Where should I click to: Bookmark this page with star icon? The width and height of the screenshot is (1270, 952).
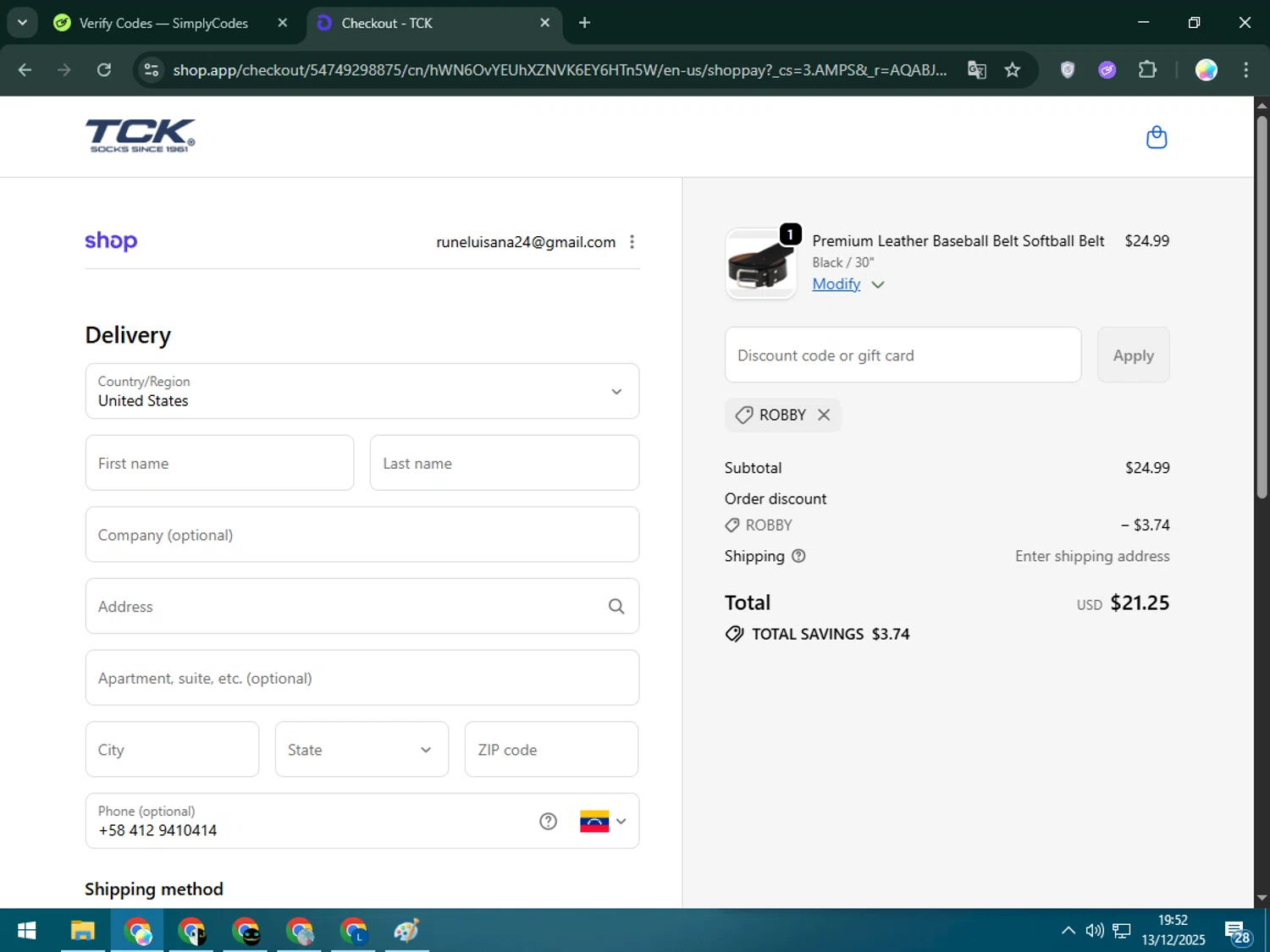click(1012, 69)
